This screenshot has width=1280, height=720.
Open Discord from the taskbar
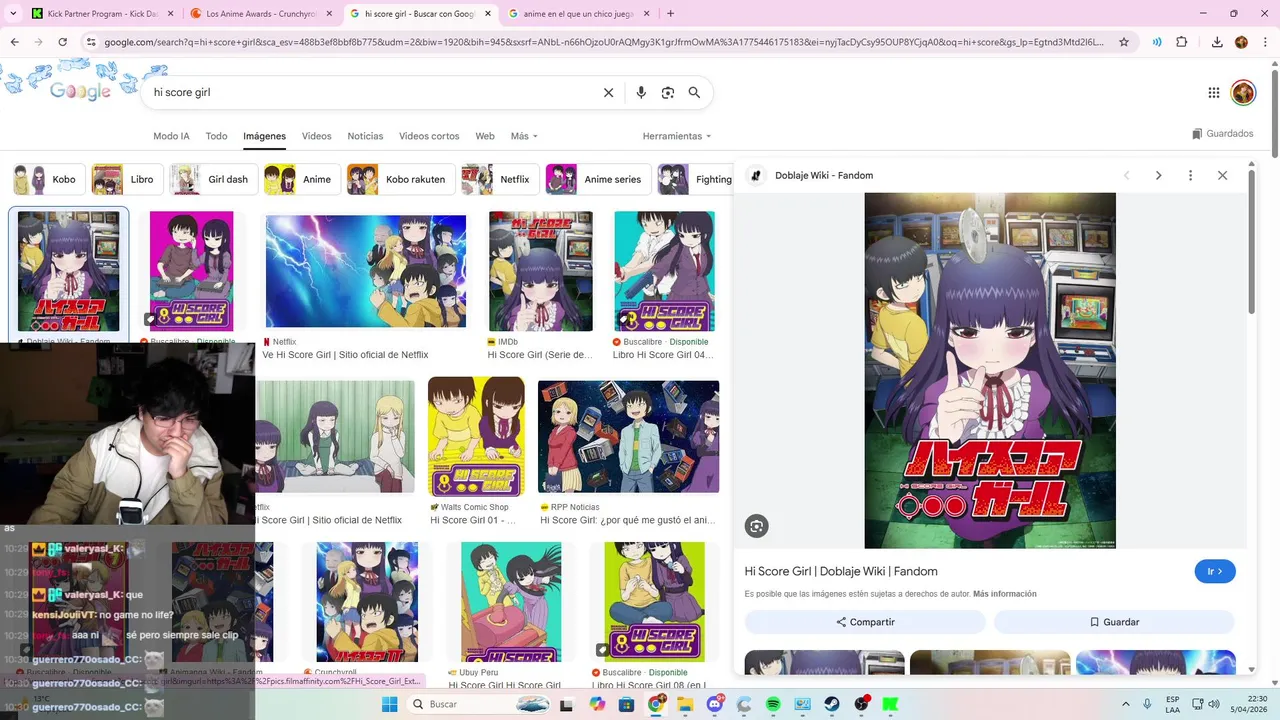tap(715, 705)
